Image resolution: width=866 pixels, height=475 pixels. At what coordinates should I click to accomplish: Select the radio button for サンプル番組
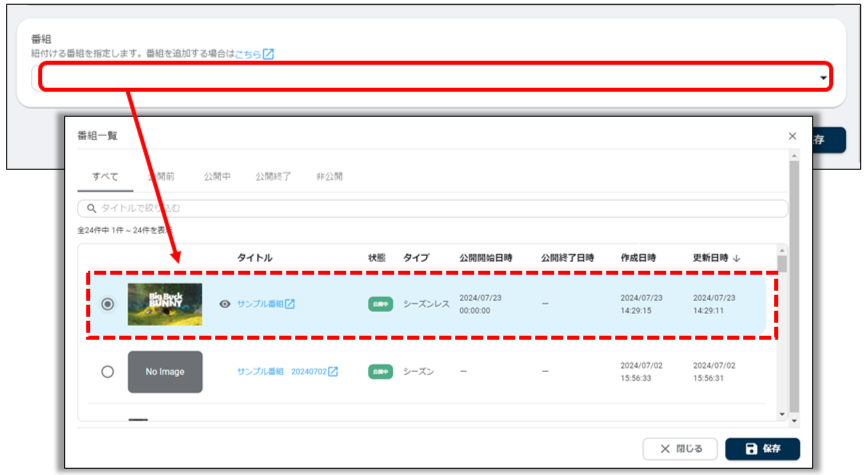click(x=108, y=304)
